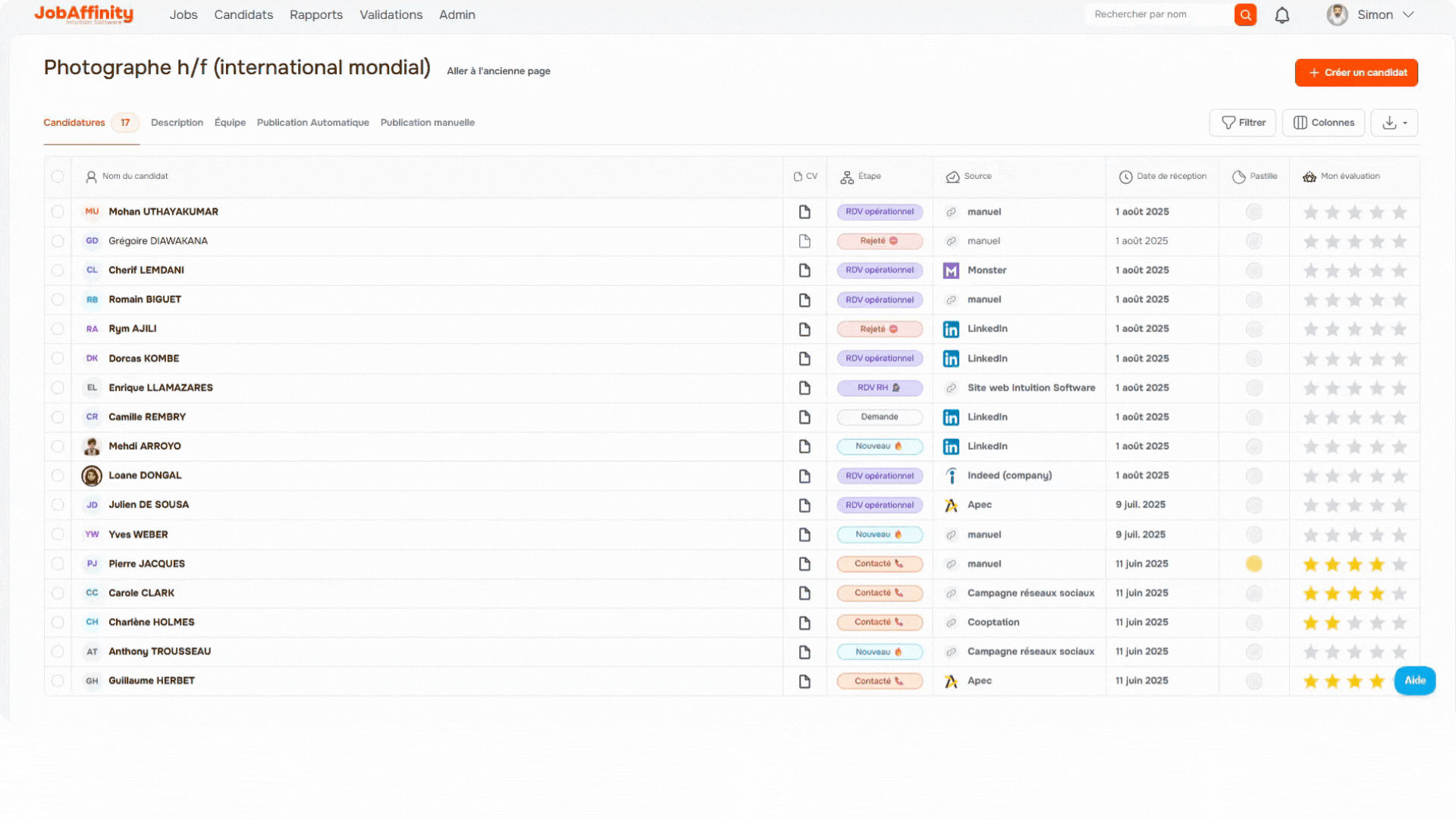Click the orange search magnifier icon
The image size is (1456, 819).
click(1245, 14)
